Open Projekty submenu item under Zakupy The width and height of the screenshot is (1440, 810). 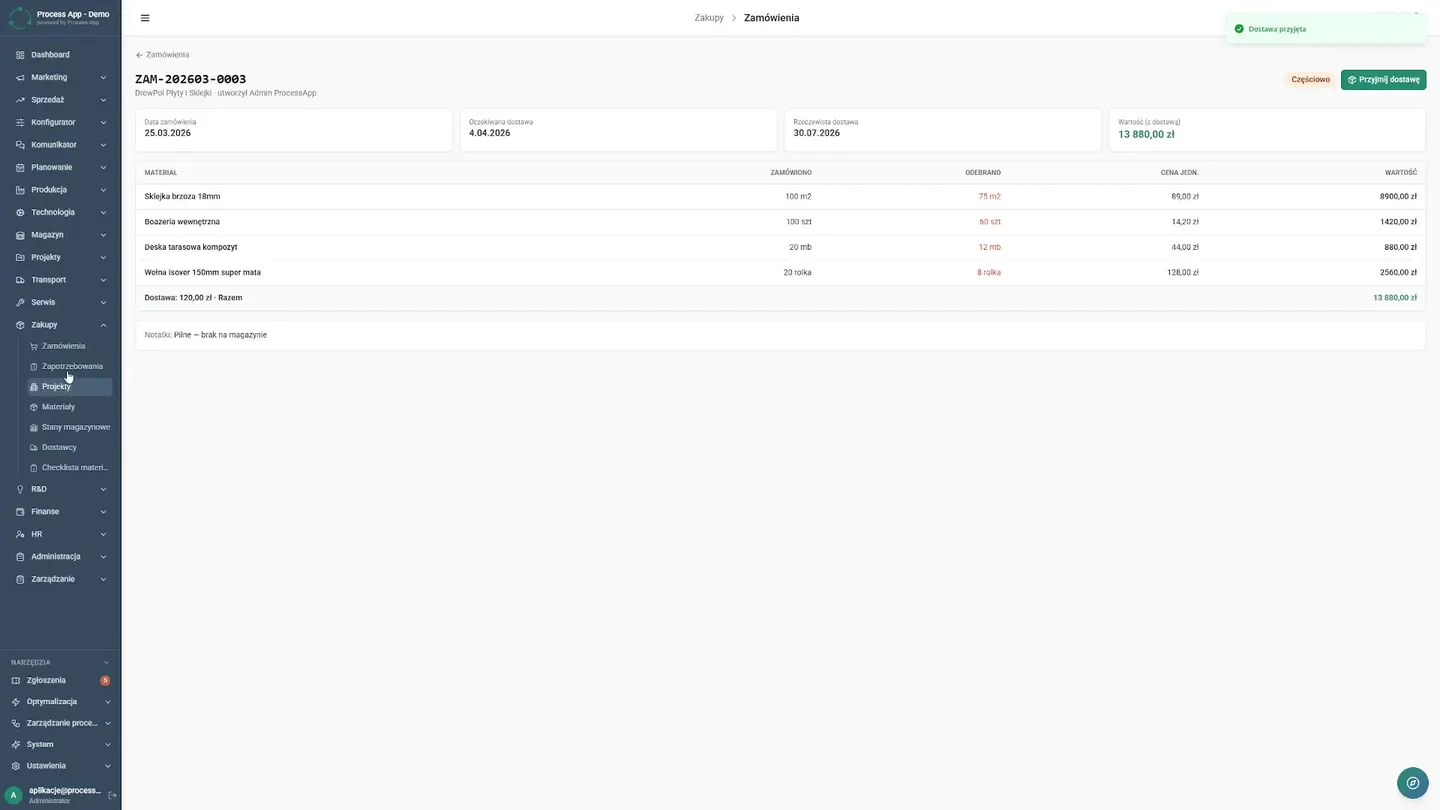pos(69,386)
